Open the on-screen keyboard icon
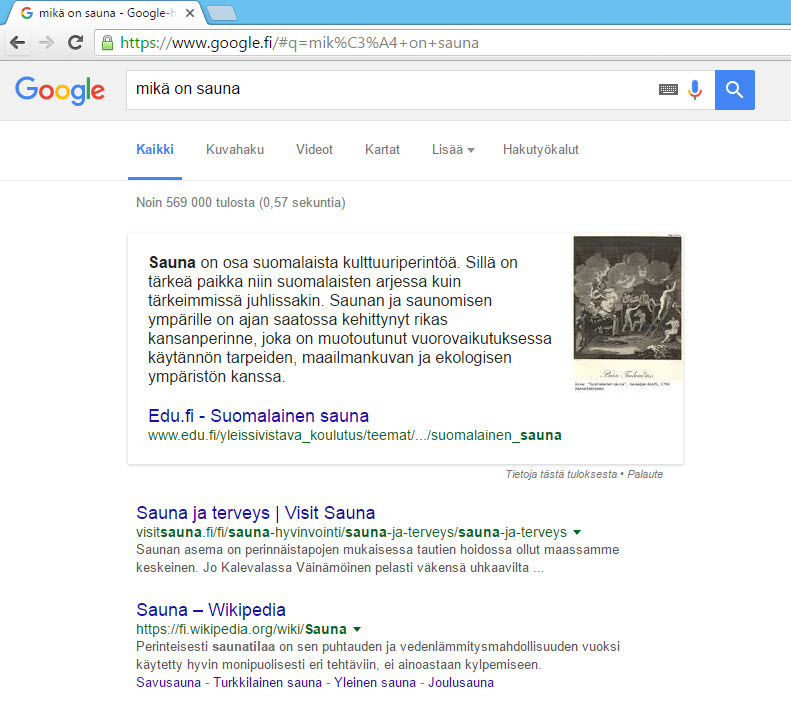The image size is (791, 709). click(668, 89)
